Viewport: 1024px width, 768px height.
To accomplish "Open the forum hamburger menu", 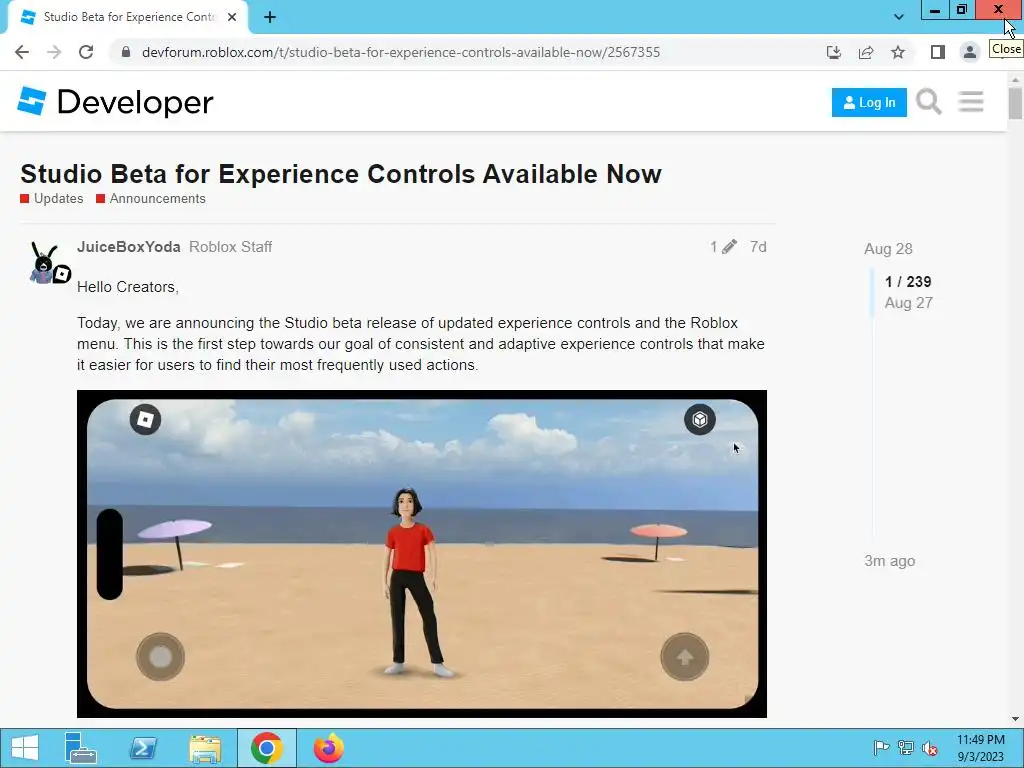I will (x=970, y=103).
